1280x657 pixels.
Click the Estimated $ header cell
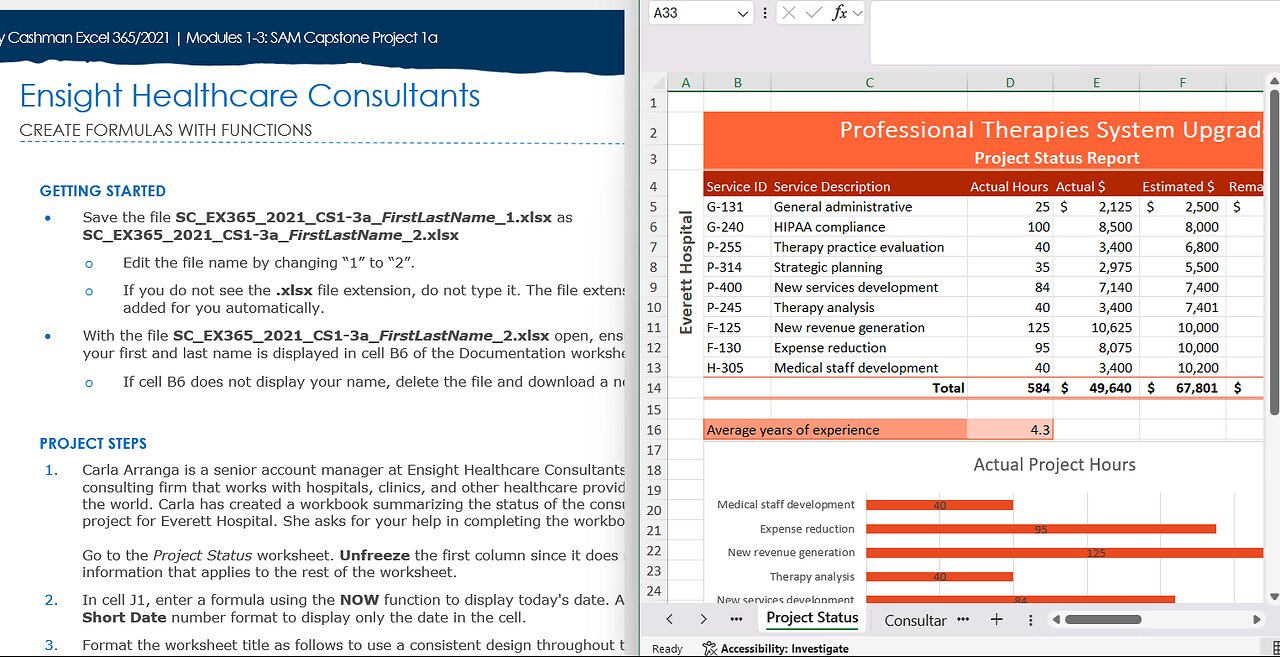pyautogui.click(x=1182, y=187)
